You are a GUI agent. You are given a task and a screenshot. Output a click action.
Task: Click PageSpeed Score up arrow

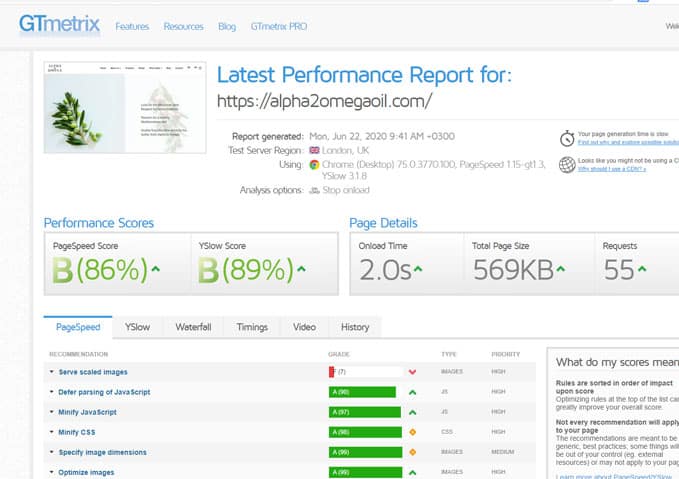(156, 269)
